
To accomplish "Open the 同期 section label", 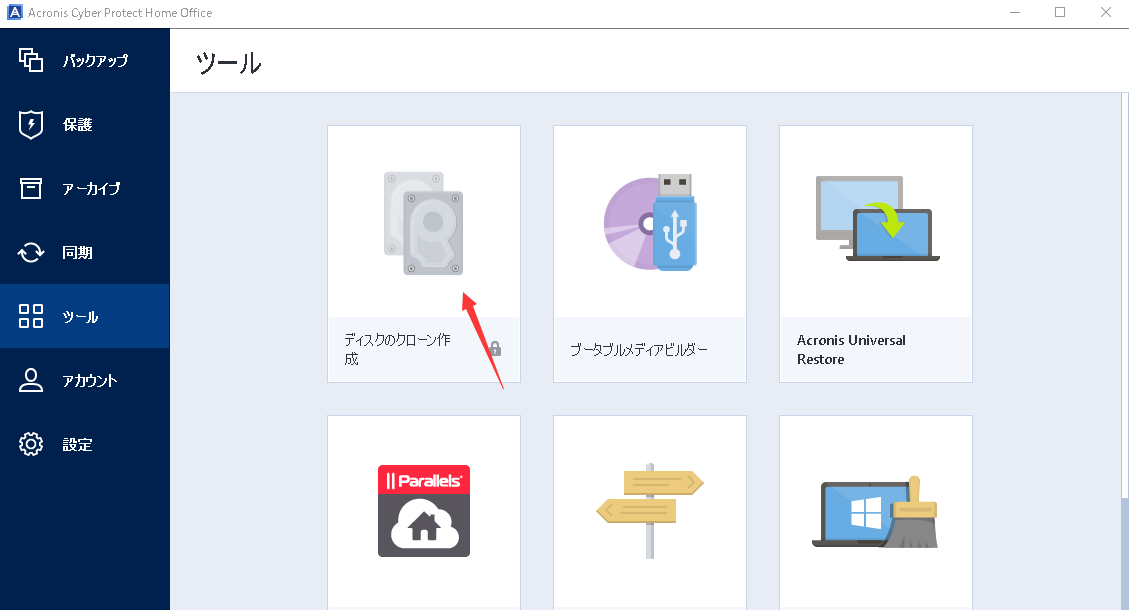I will [x=77, y=253].
